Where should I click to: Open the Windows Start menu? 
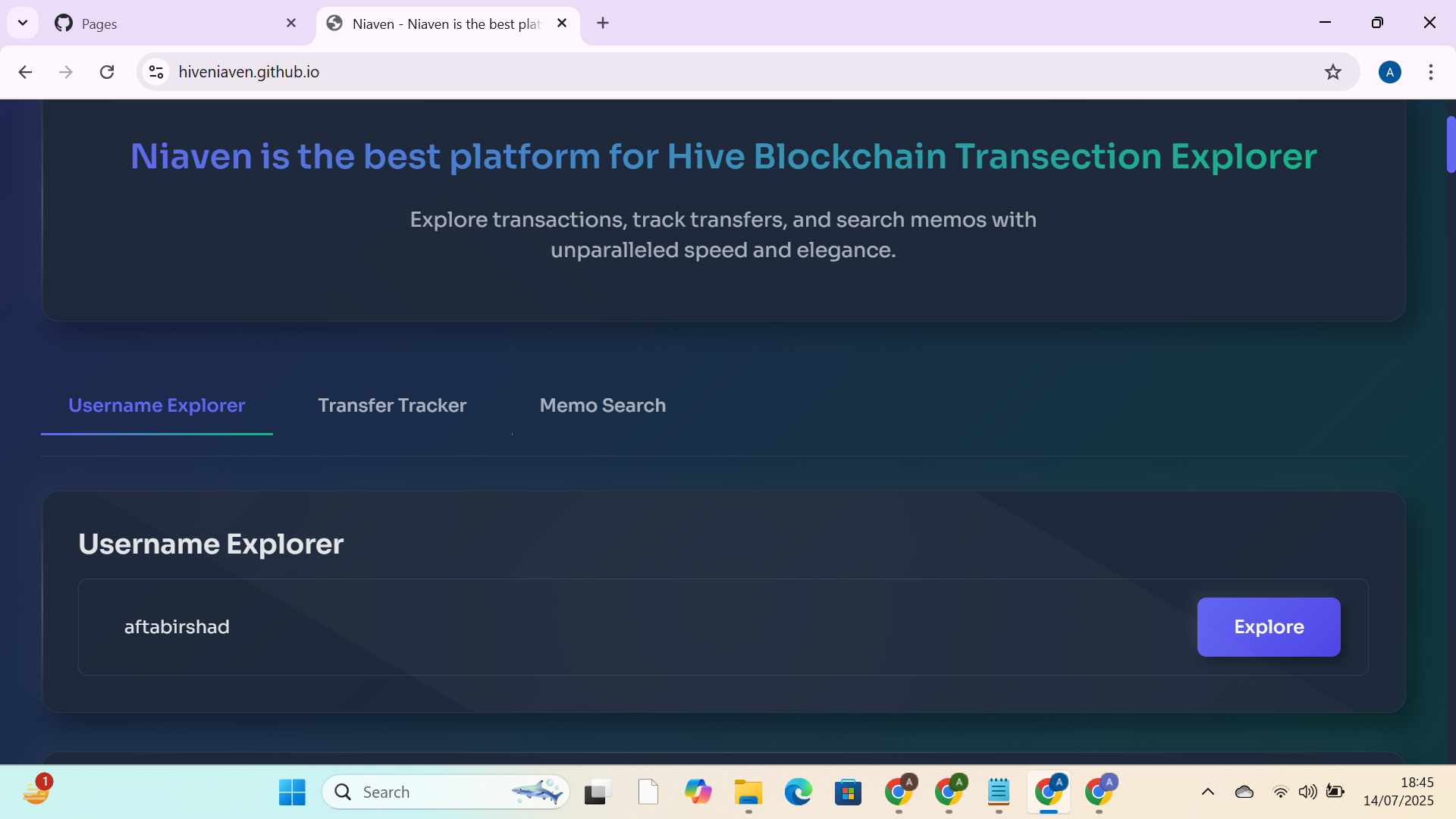[x=292, y=792]
